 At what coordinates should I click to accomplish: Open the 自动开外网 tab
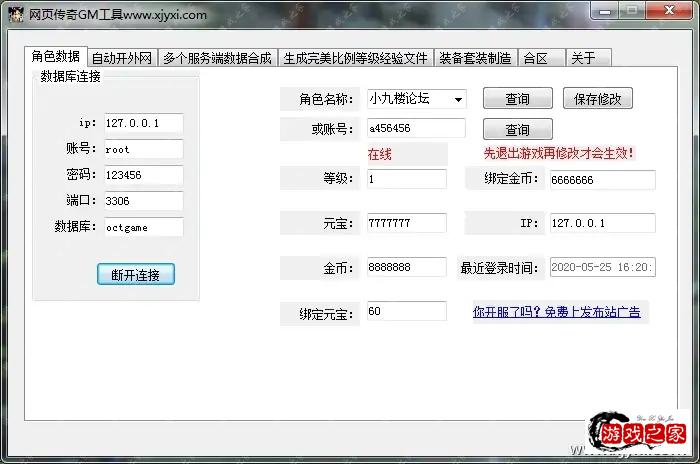(x=122, y=58)
